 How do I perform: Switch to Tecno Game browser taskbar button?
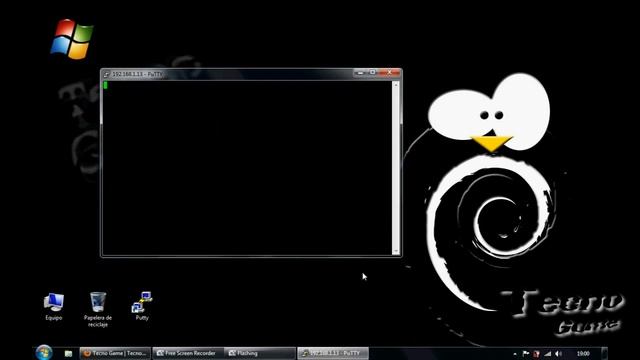tap(115, 353)
